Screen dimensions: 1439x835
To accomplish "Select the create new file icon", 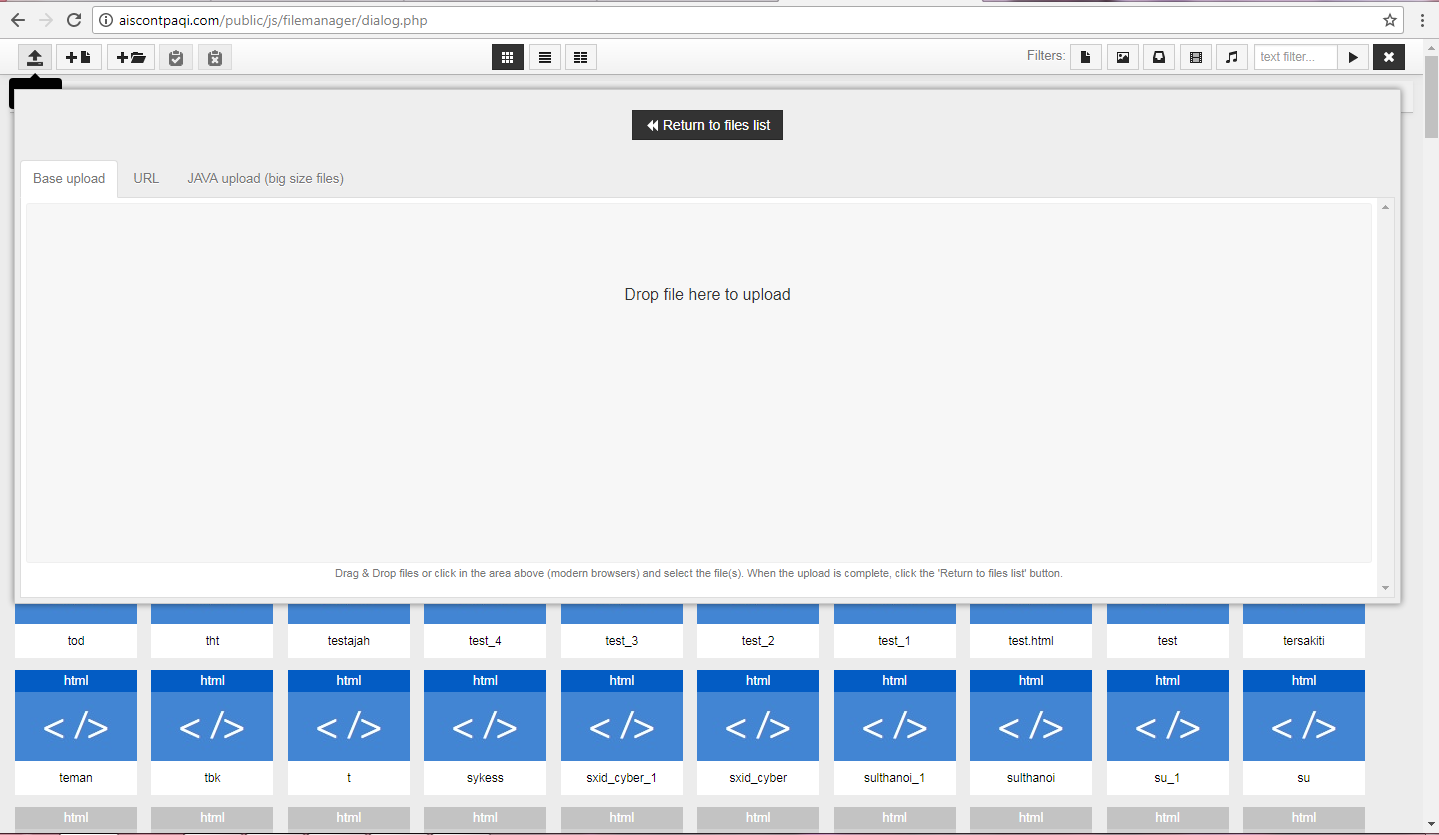I will tap(78, 57).
